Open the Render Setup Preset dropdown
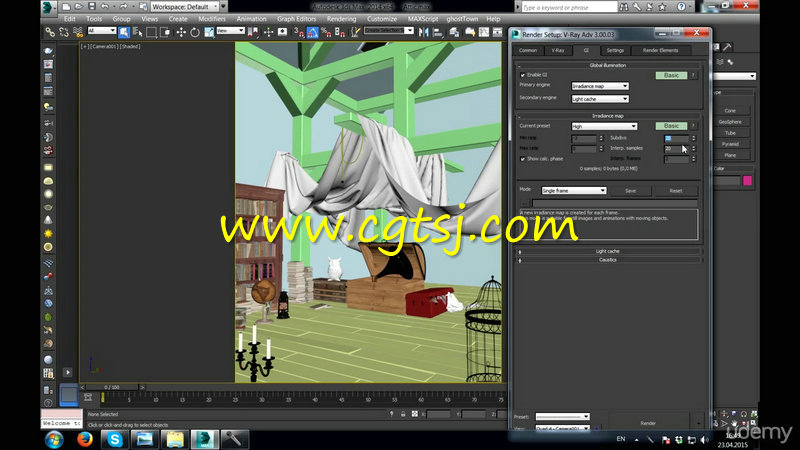Screen dimensions: 800x450 tap(562, 416)
